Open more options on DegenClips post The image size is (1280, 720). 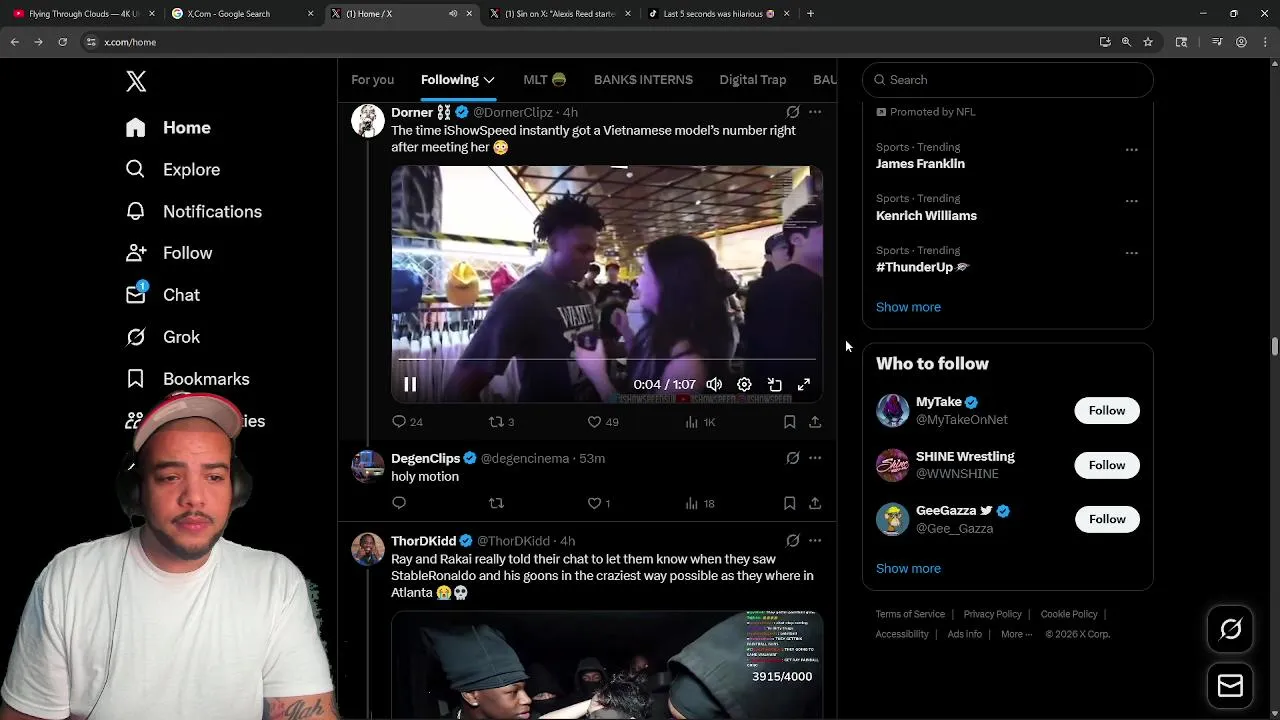815,458
